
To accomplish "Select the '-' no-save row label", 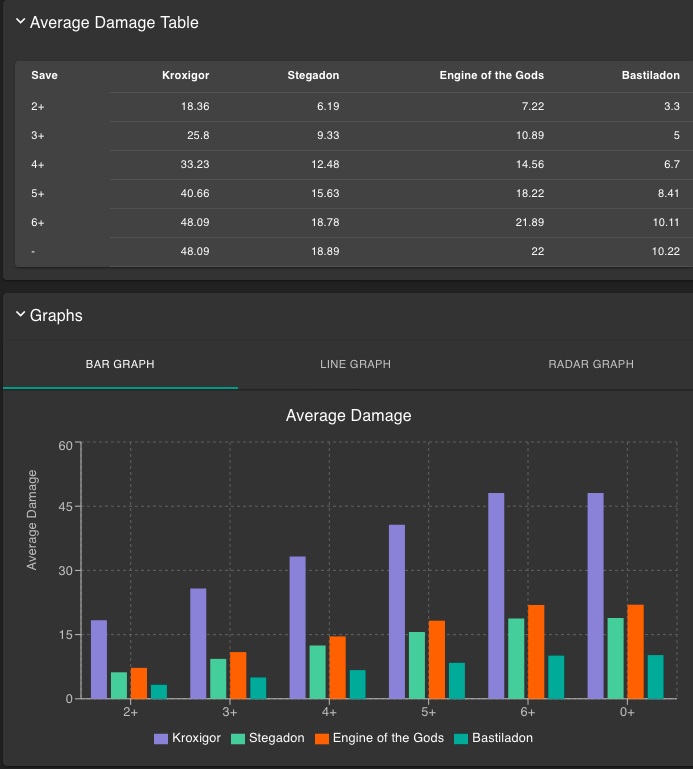I will 33,252.
